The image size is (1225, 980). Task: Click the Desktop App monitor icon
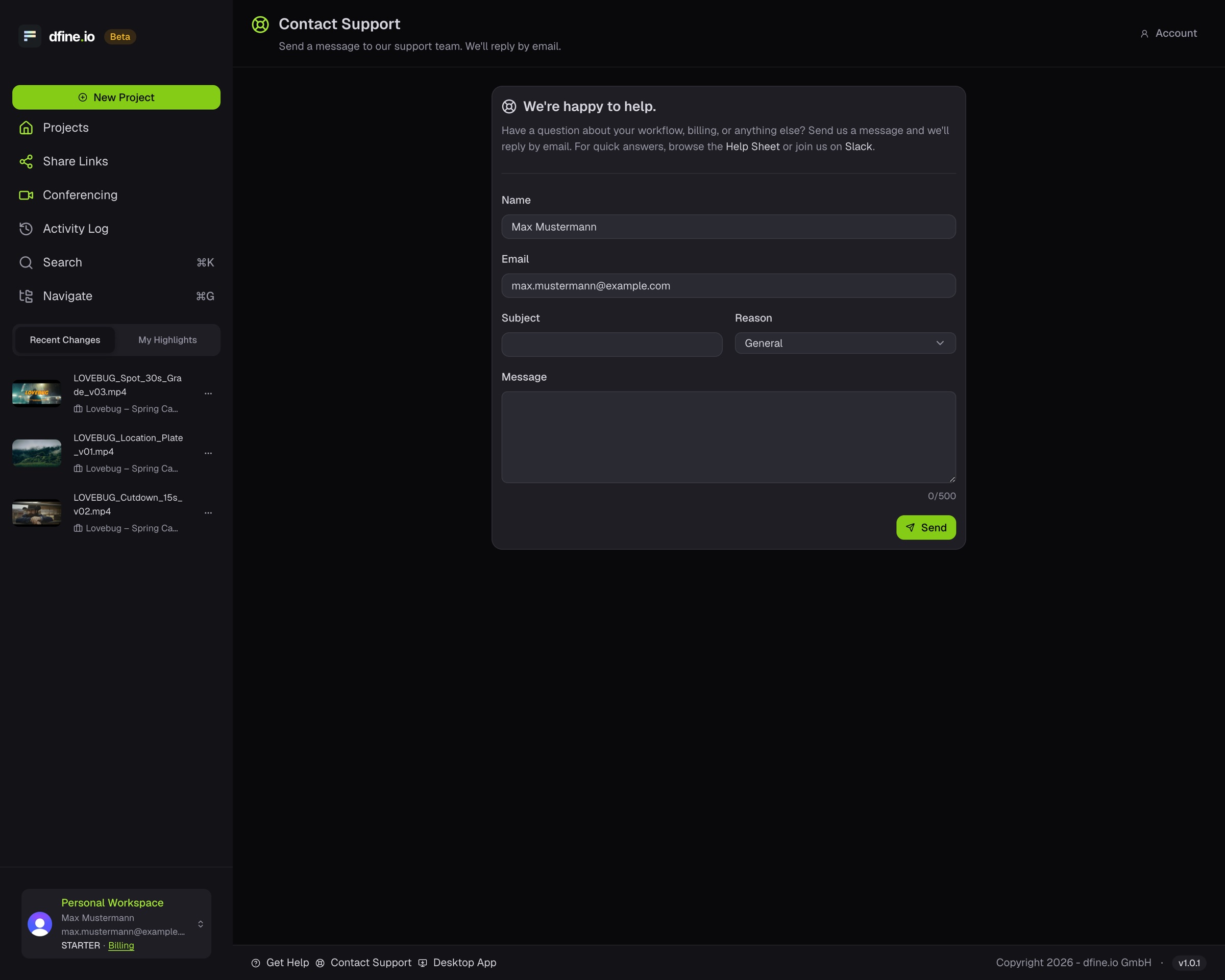(x=423, y=962)
